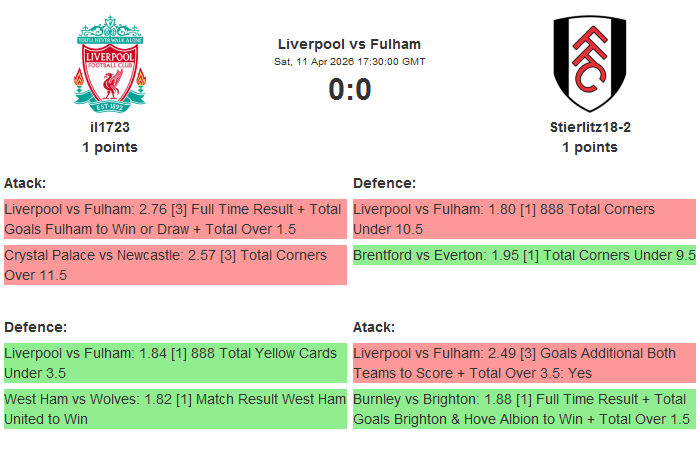Click il1723's 1 points label

pos(110,147)
